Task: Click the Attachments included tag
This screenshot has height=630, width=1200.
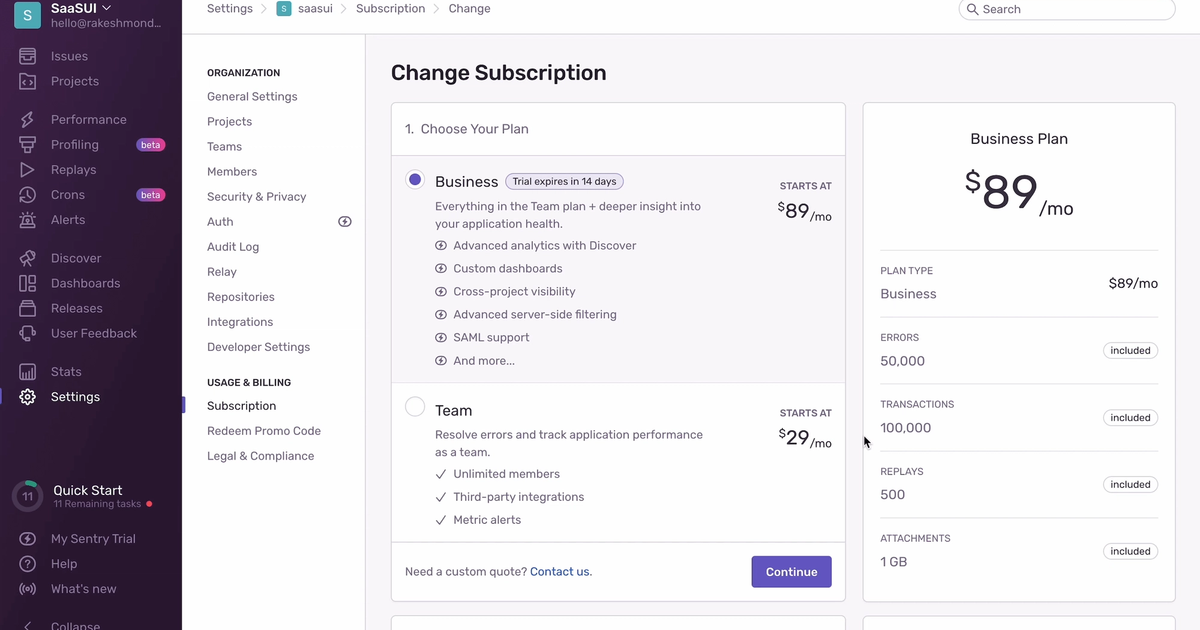Action: [1130, 552]
